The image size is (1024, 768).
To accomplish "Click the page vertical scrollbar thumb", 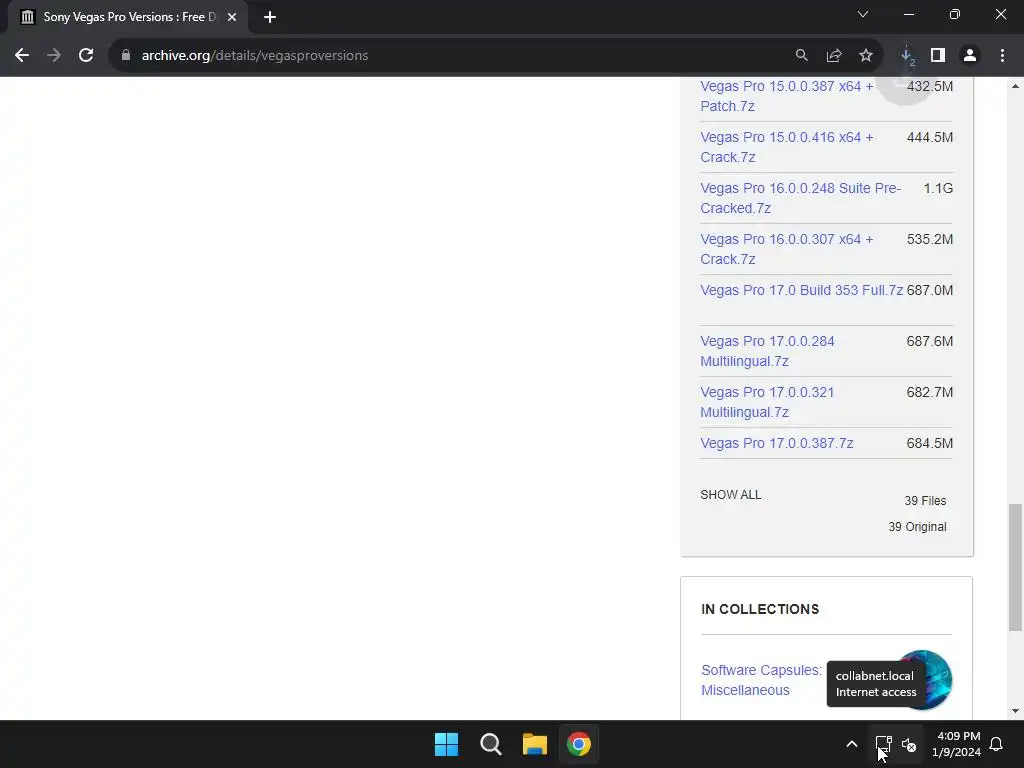I will point(1015,568).
